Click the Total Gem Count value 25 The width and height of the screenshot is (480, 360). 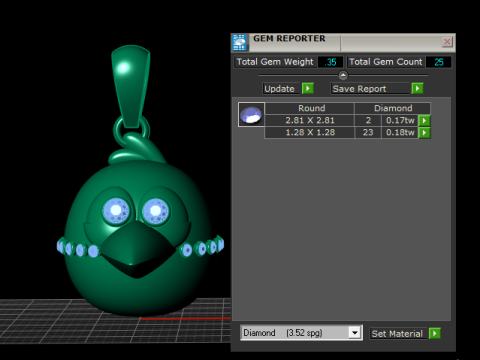[x=439, y=62]
